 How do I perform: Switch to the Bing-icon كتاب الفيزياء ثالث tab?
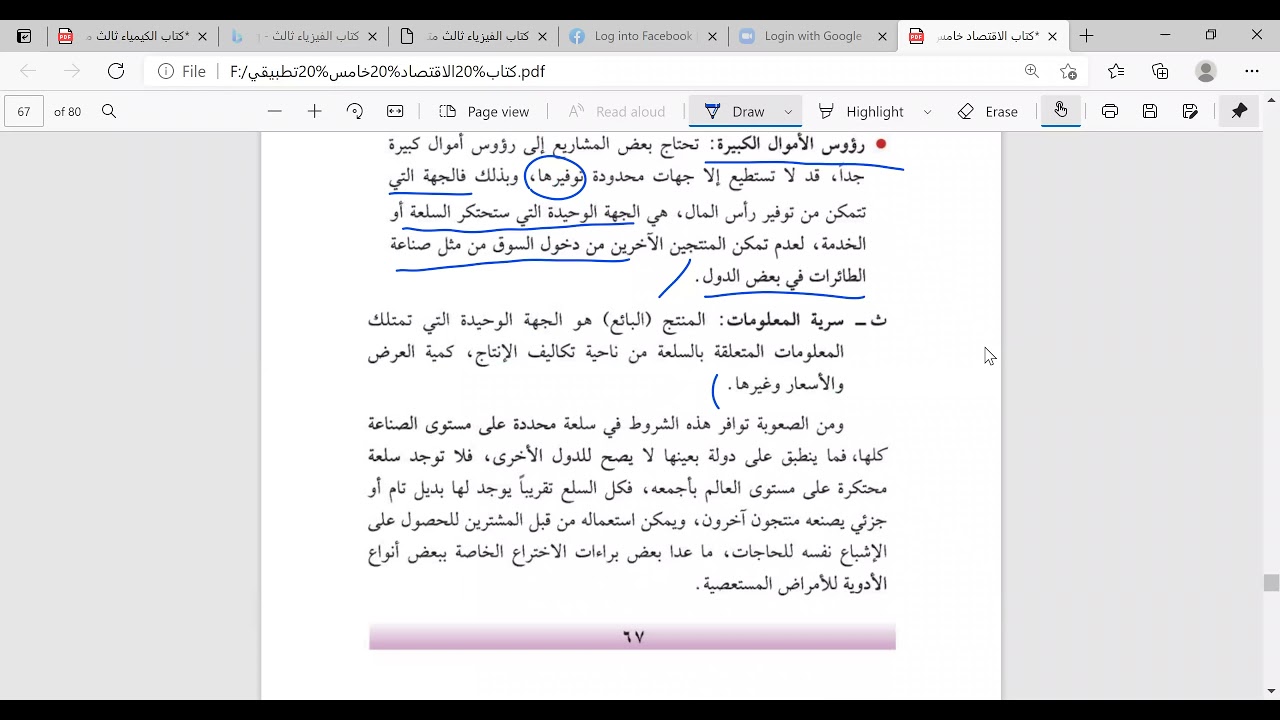coord(303,36)
